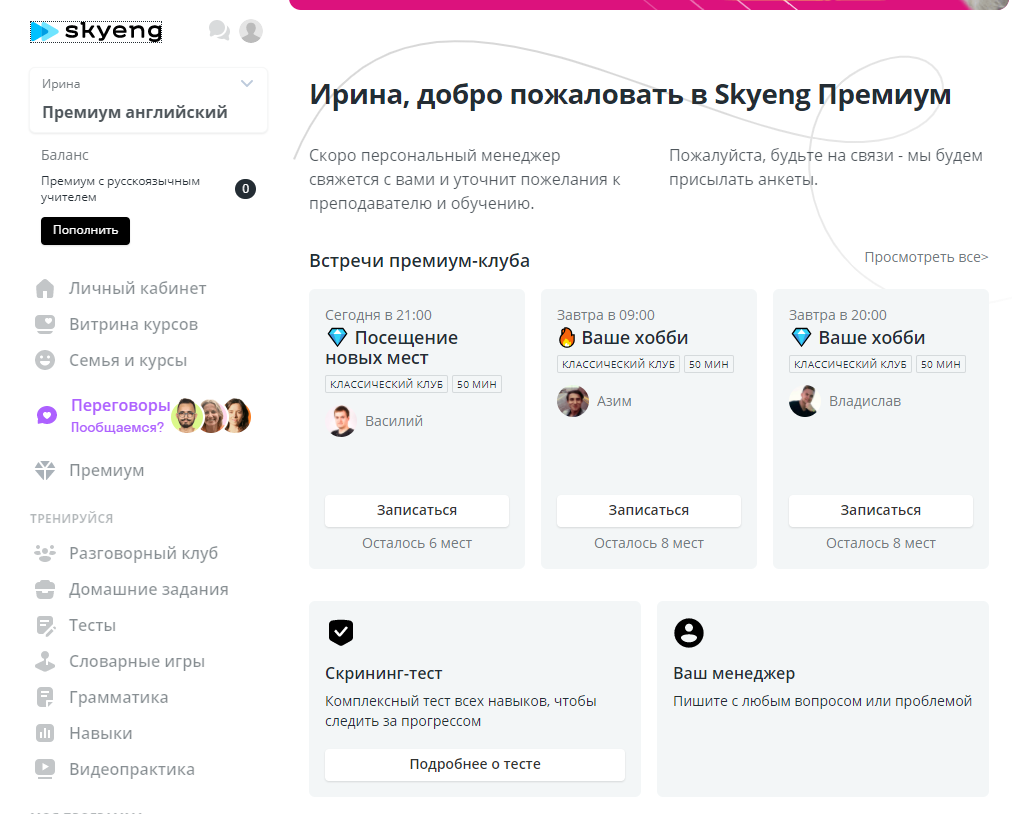Click the diamond icon on Завтра 20:00 card
The height and width of the screenshot is (814, 1012).
click(801, 337)
